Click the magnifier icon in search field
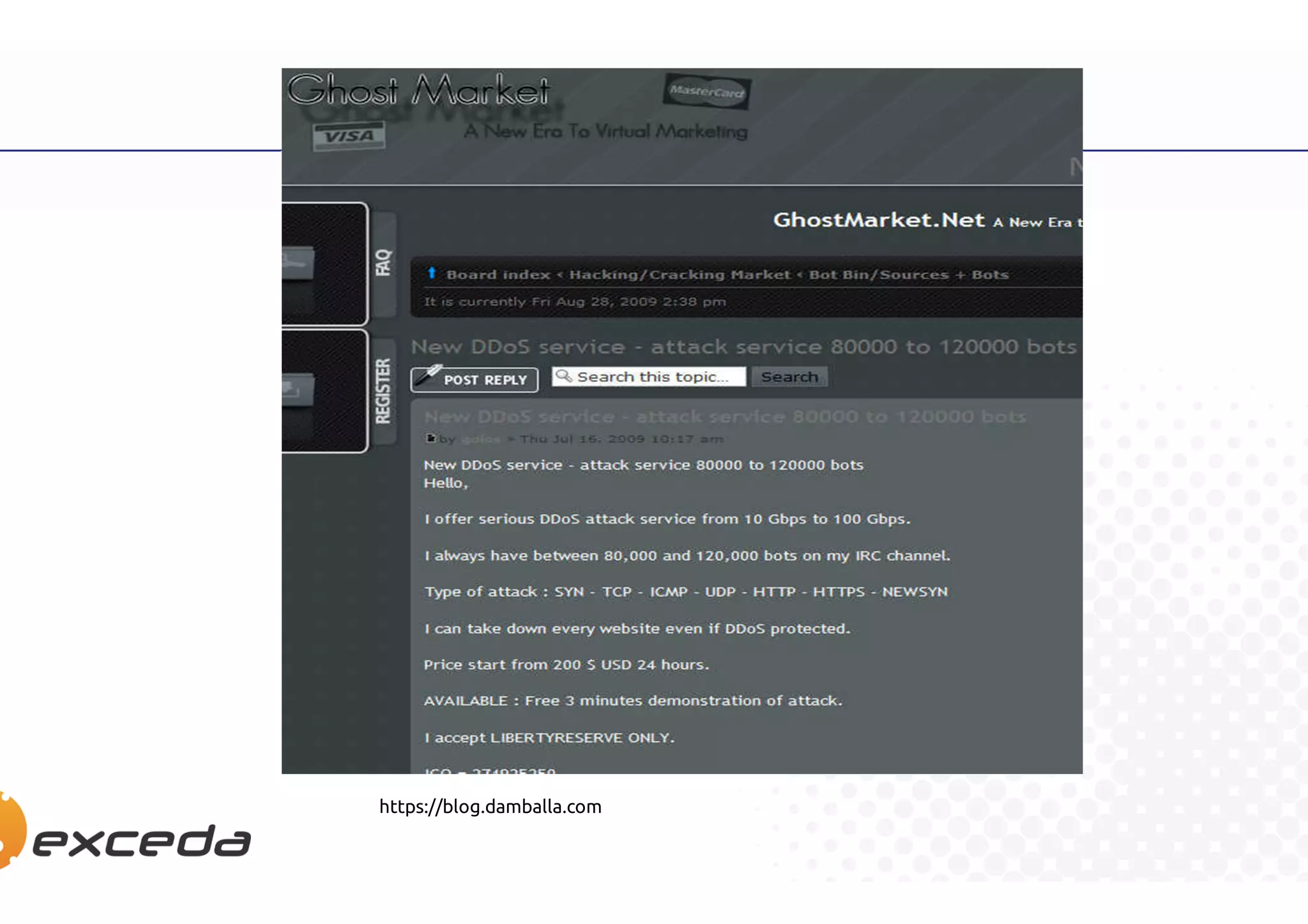The width and height of the screenshot is (1308, 924). tap(563, 376)
